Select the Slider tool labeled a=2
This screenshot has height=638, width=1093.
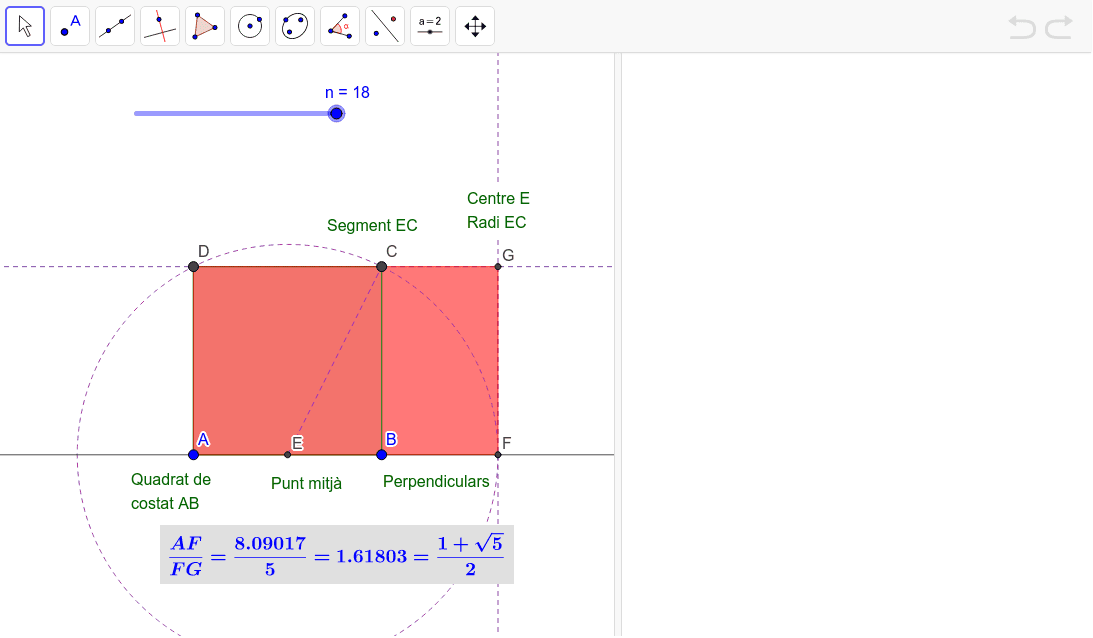pyautogui.click(x=429, y=26)
